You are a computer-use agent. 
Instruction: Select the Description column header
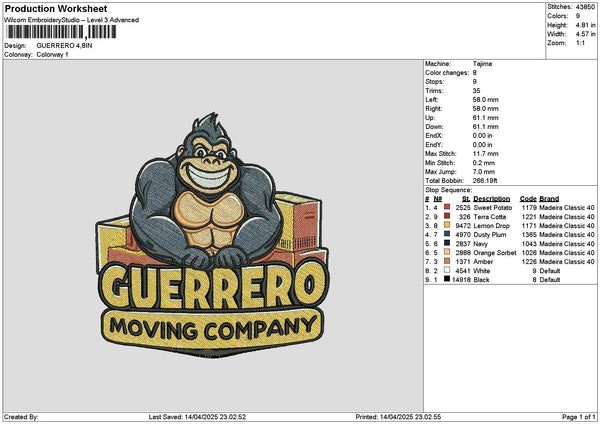[492, 198]
